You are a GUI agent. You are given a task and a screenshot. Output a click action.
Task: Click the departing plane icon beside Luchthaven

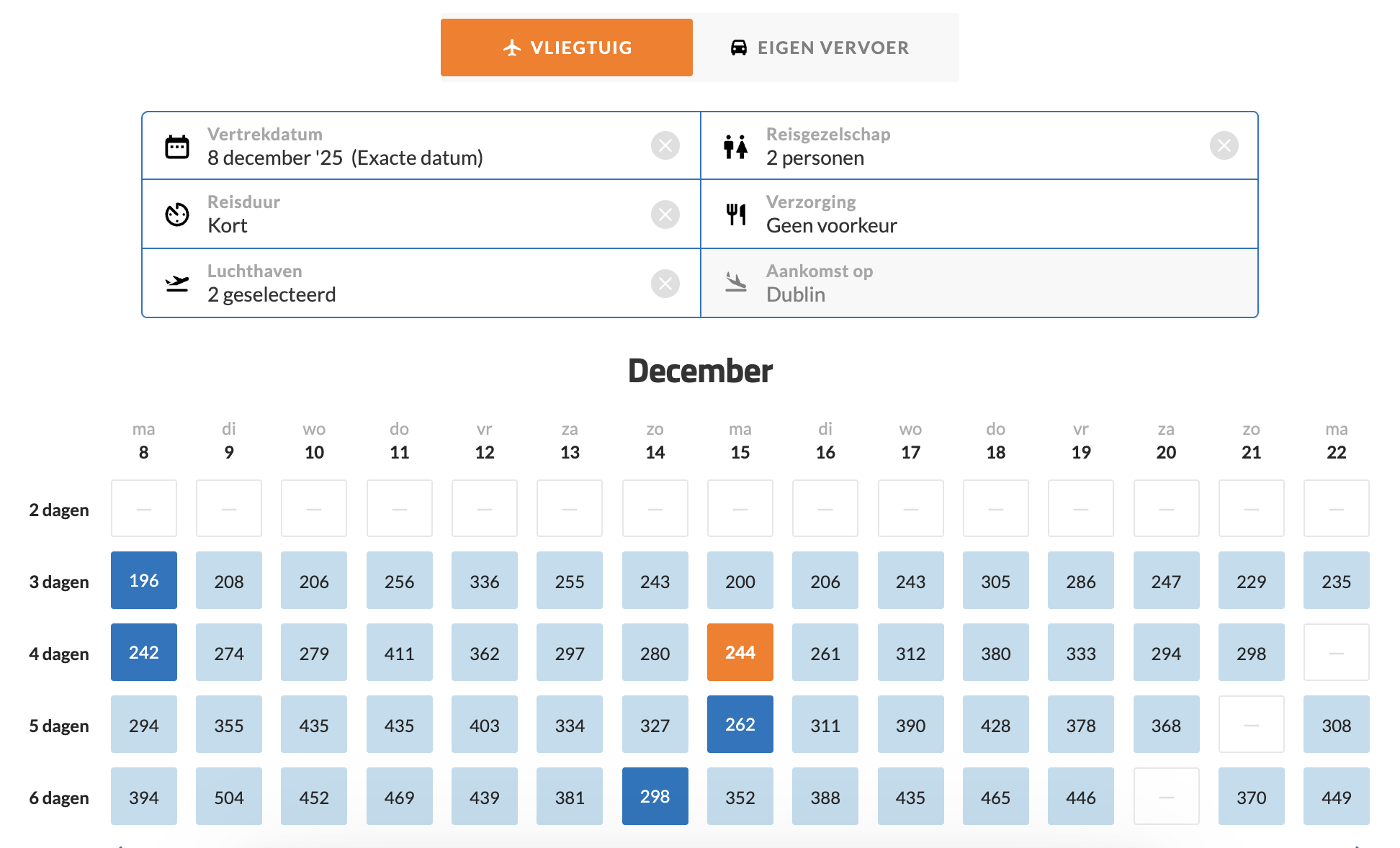pyautogui.click(x=177, y=284)
